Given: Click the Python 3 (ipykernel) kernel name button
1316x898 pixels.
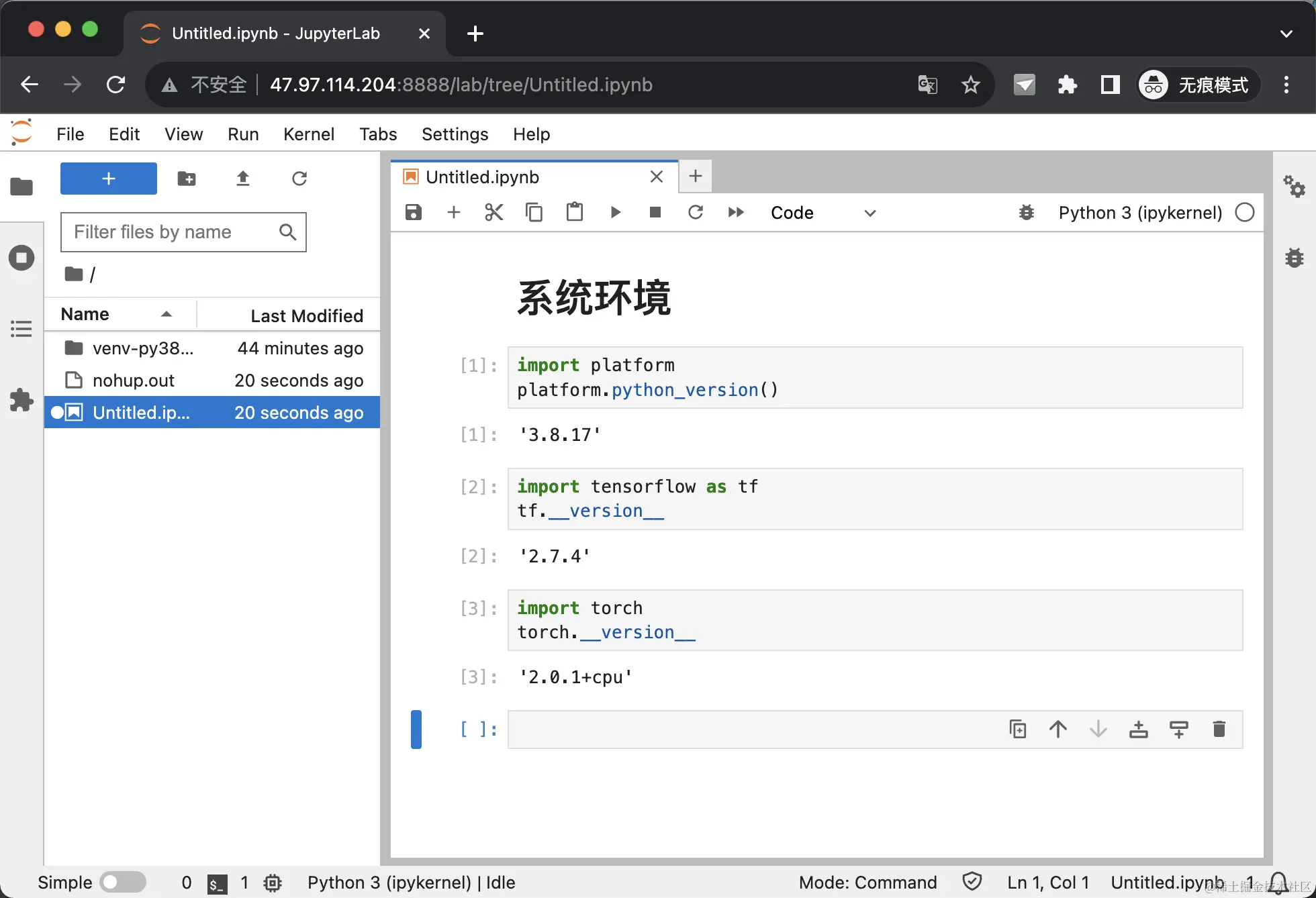Looking at the screenshot, I should [1139, 213].
